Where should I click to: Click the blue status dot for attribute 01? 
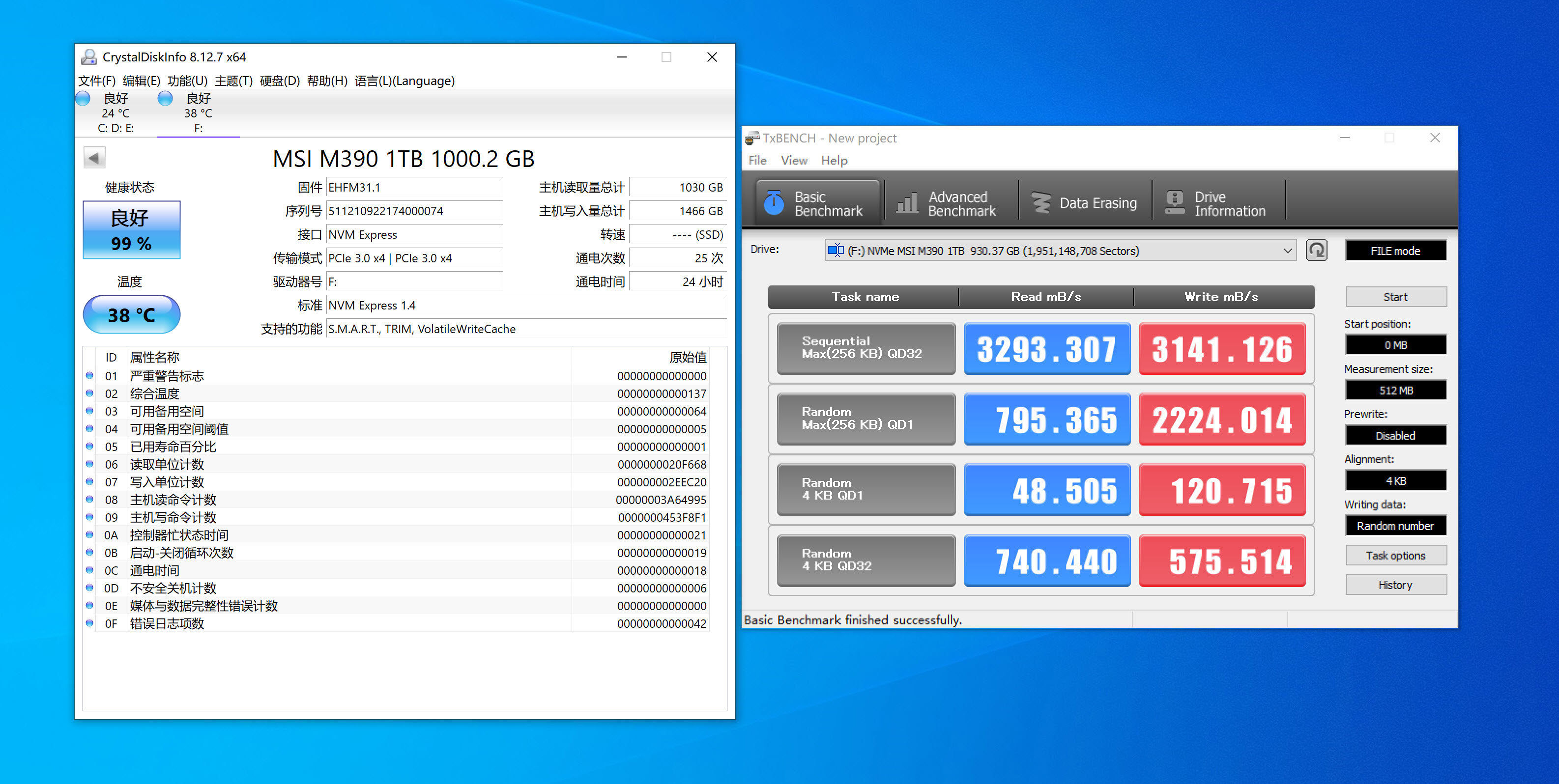click(89, 376)
